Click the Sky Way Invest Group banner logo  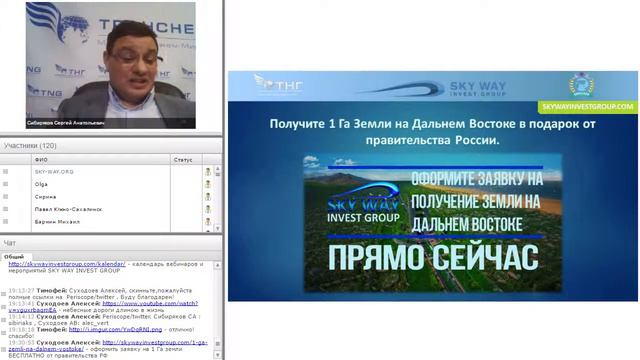point(363,203)
